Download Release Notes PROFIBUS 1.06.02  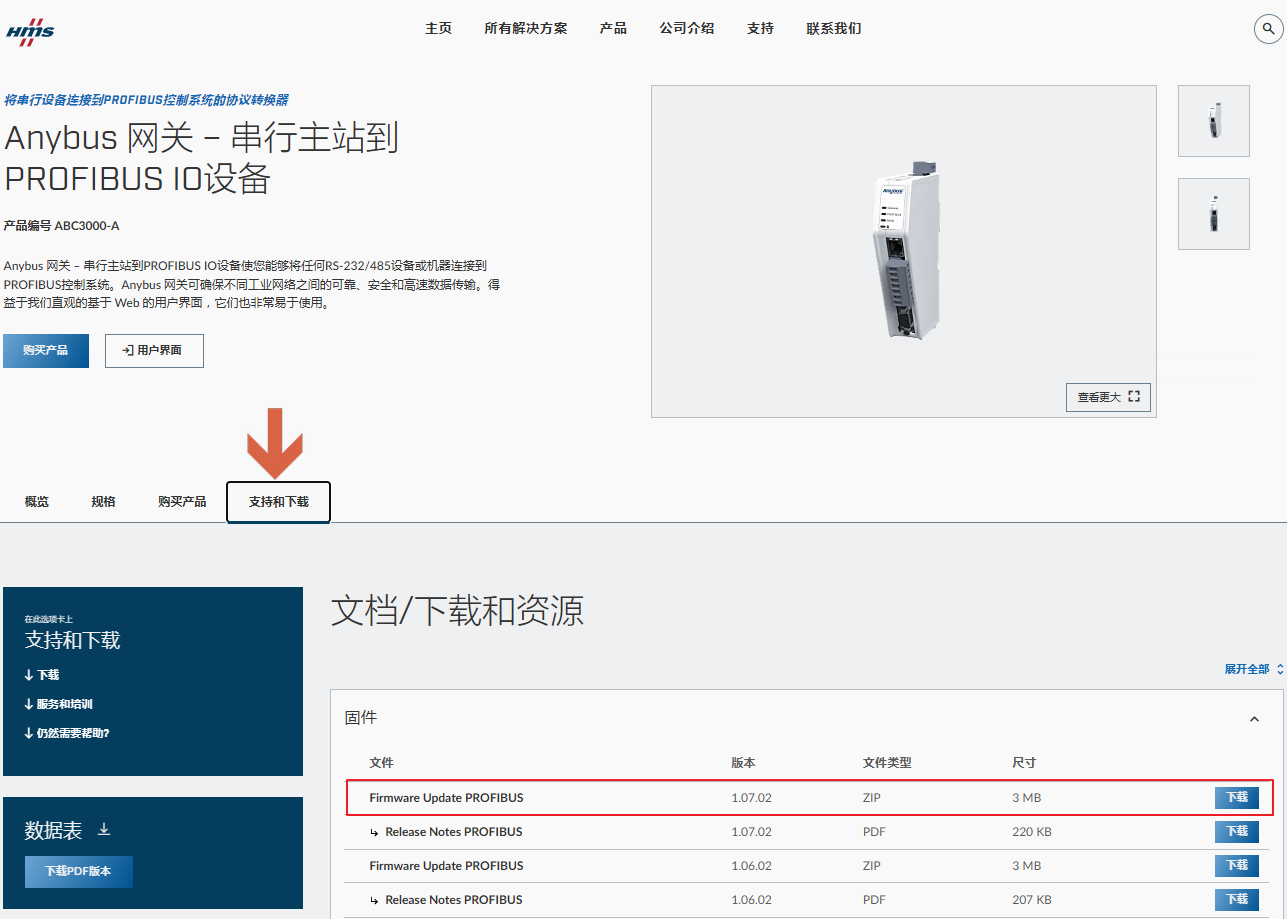(x=1237, y=900)
